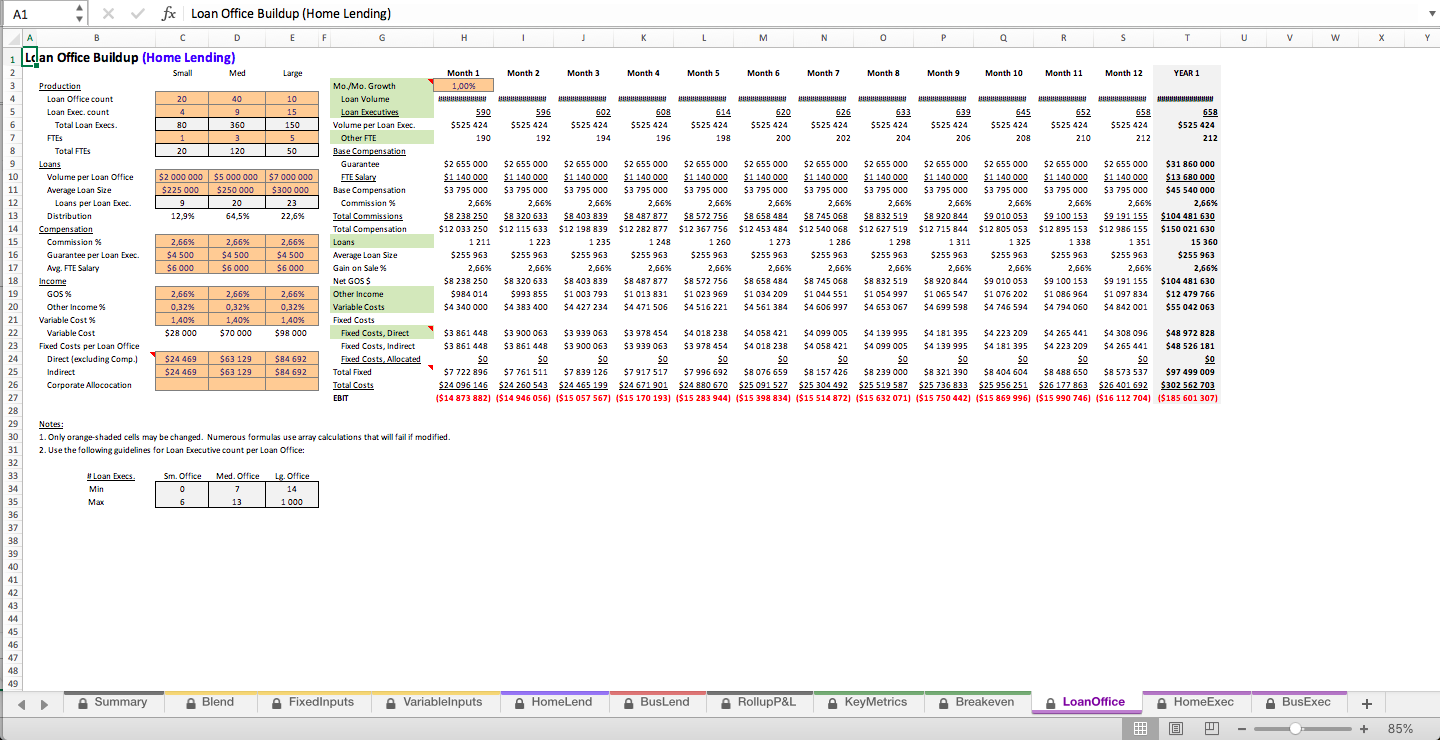Click the Guarantee label under Base Compensation

pyautogui.click(x=360, y=164)
